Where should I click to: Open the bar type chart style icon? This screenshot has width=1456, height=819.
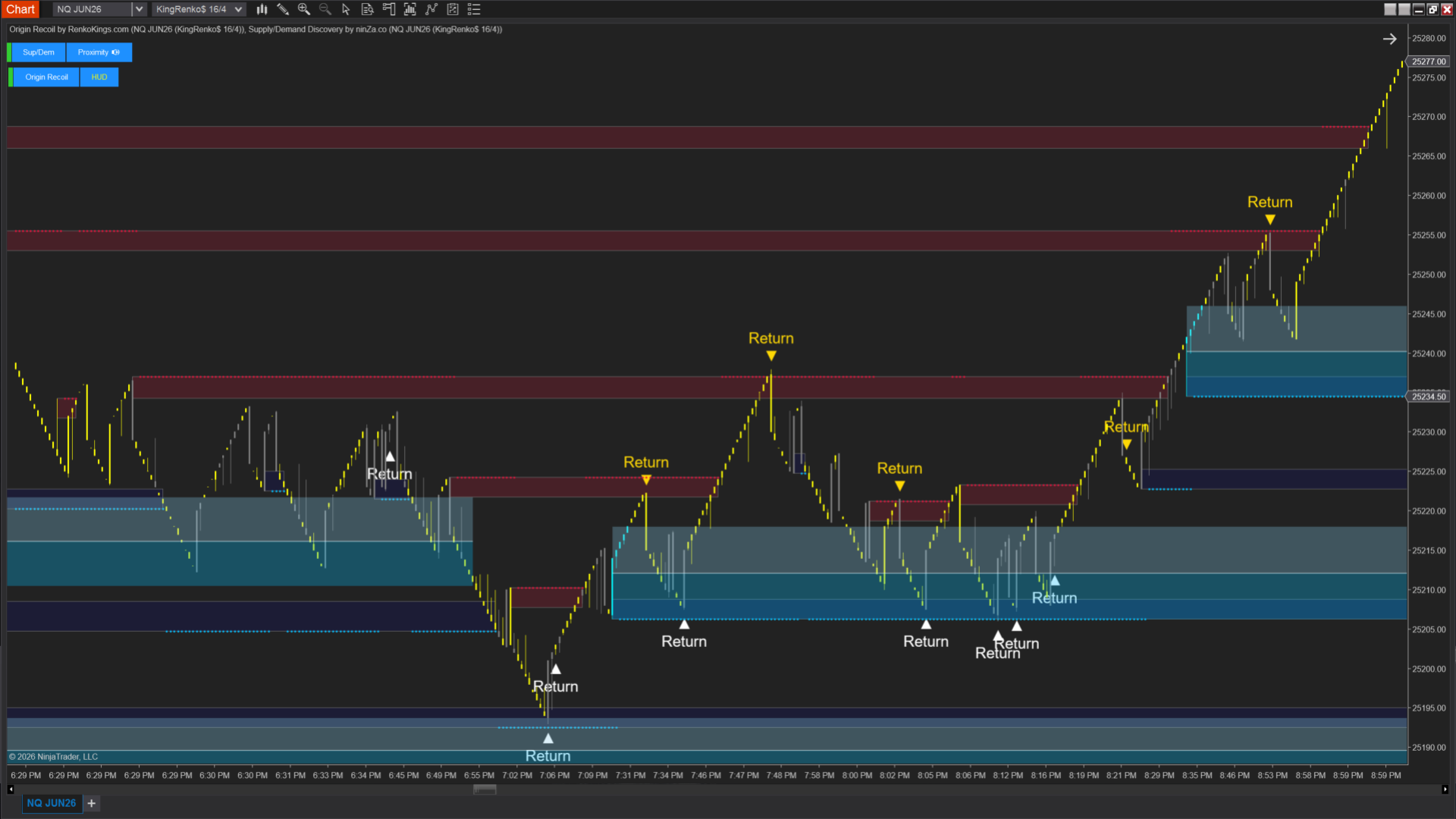(x=262, y=9)
